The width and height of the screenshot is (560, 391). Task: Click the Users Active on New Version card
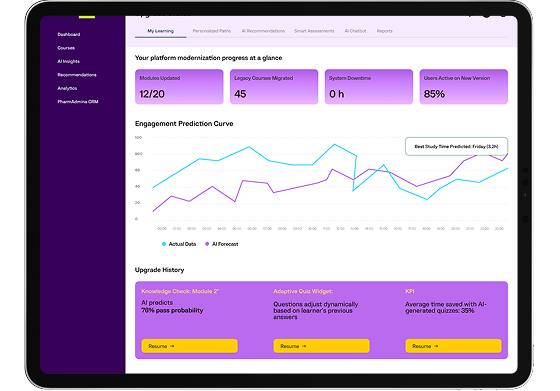[x=464, y=87]
